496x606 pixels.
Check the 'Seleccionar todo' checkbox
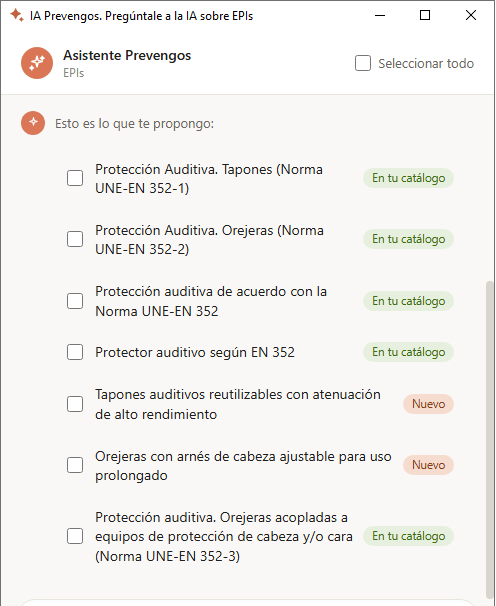363,63
